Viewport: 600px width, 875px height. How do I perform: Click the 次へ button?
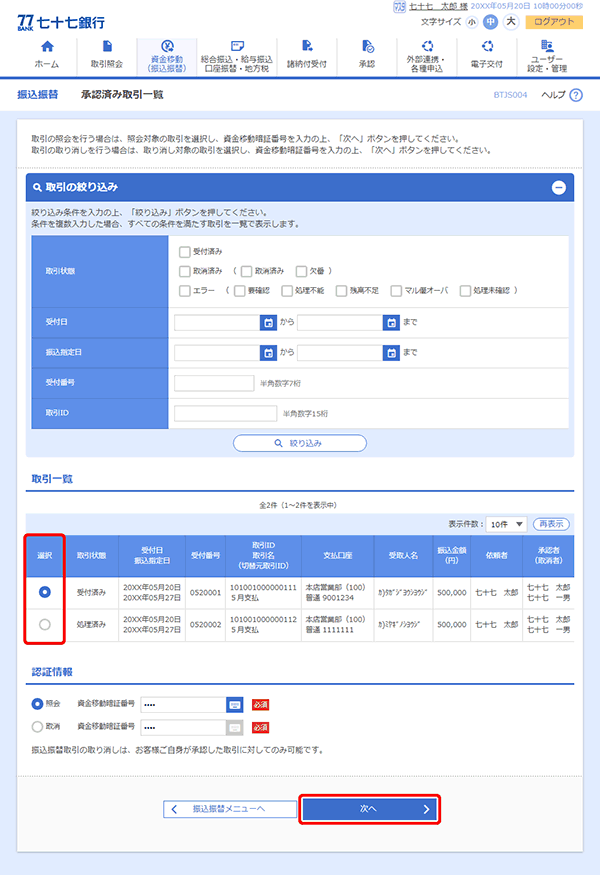coord(370,809)
